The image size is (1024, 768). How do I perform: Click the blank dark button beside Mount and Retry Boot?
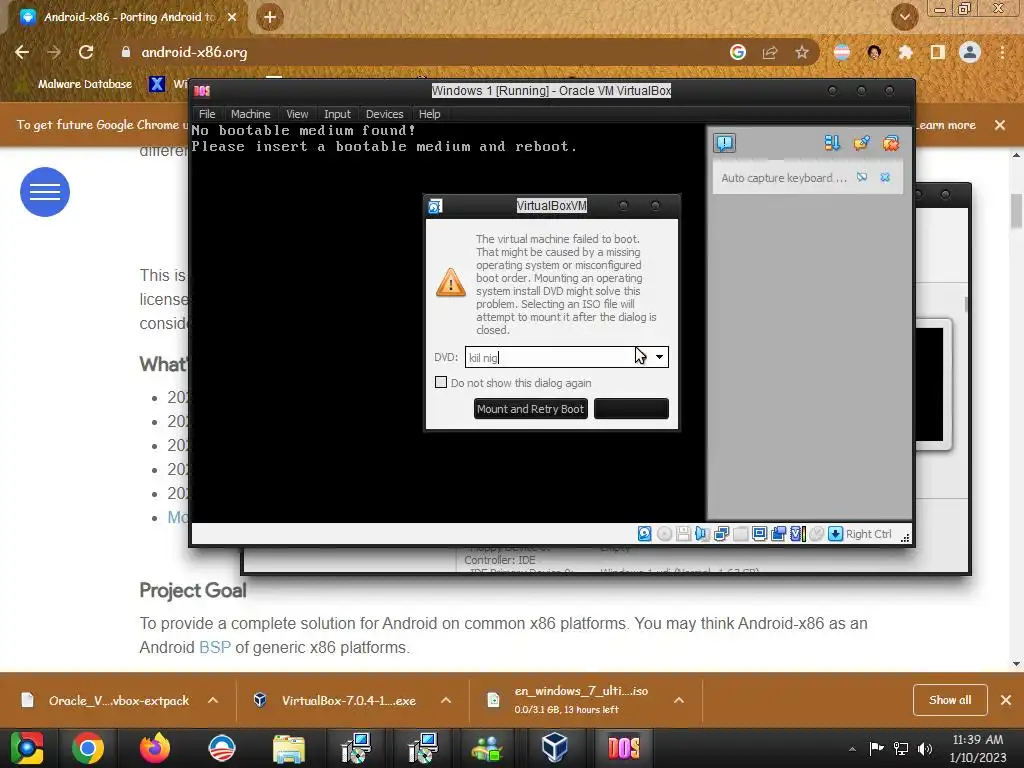[x=631, y=409]
